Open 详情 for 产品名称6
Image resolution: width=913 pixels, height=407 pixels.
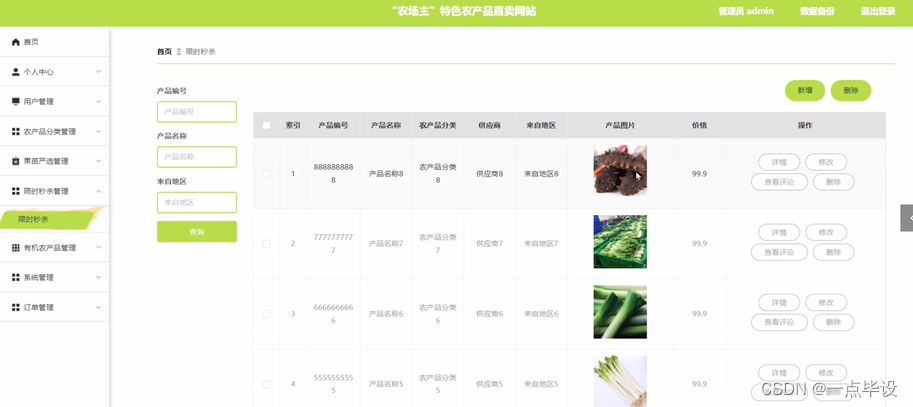[x=779, y=303]
